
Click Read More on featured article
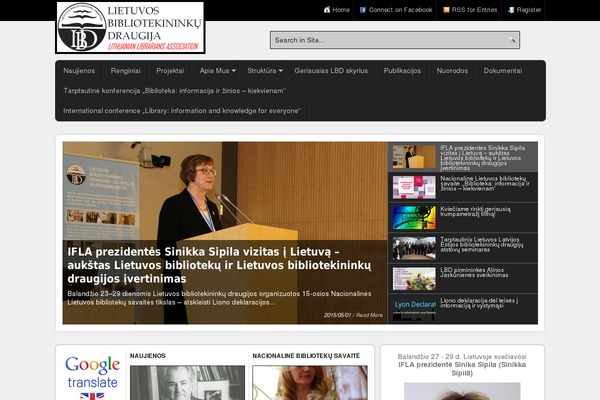pyautogui.click(x=369, y=315)
